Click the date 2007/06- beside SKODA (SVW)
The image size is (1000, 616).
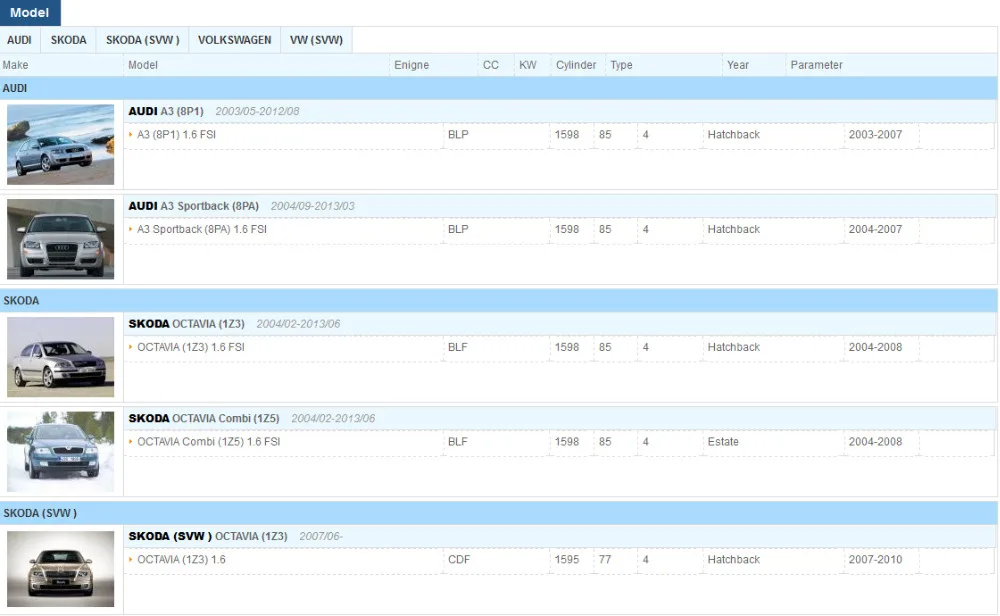point(321,536)
